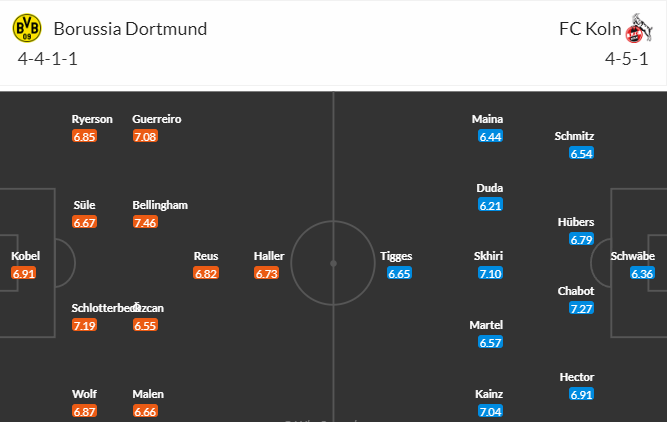This screenshot has height=422, width=667.
Task: Click player Reus in the lineup
Action: (x=206, y=256)
